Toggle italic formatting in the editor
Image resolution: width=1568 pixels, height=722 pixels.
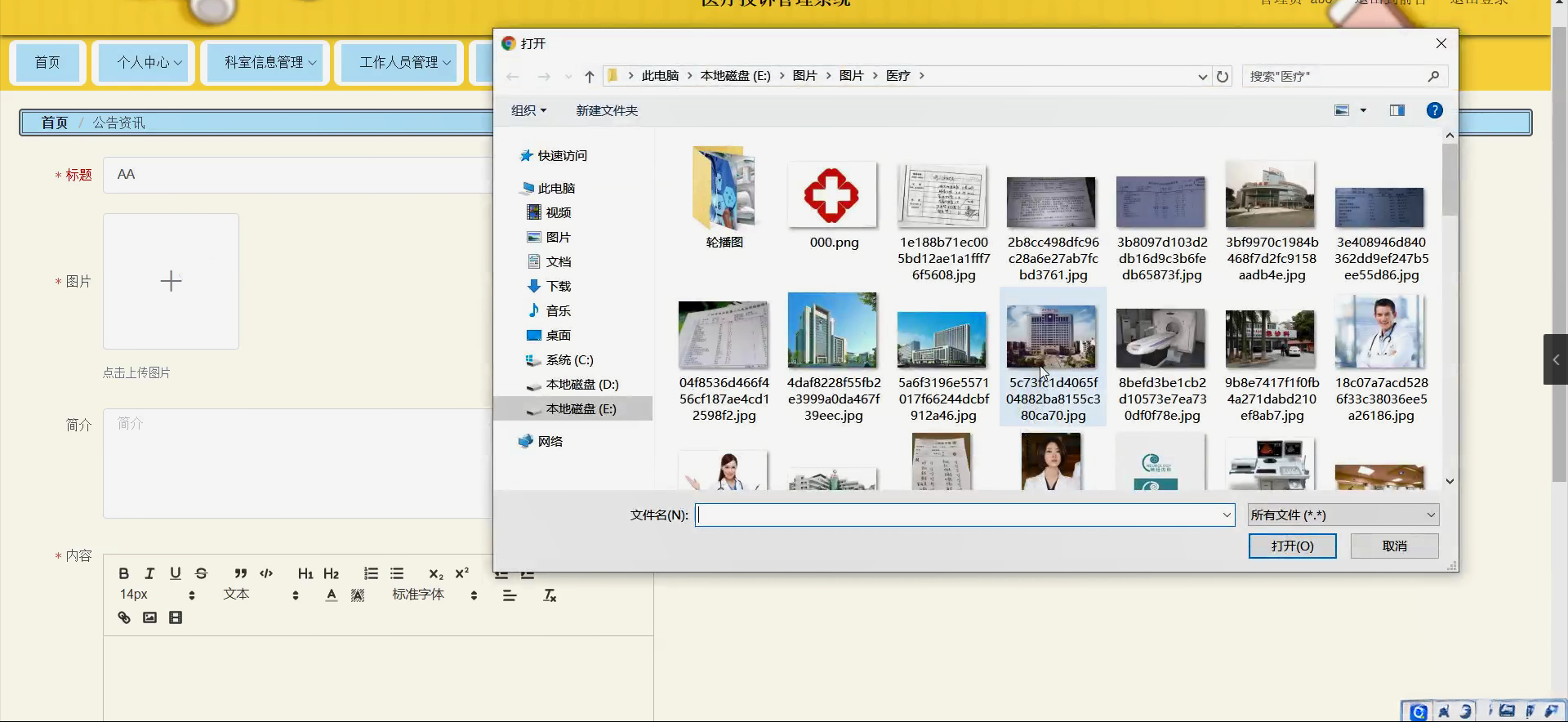149,573
